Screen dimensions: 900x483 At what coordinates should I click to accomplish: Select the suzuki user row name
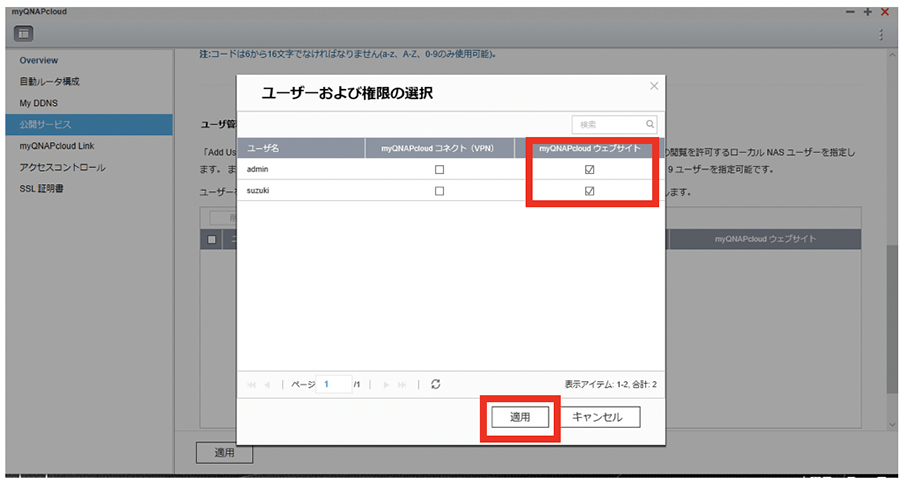tap(258, 191)
